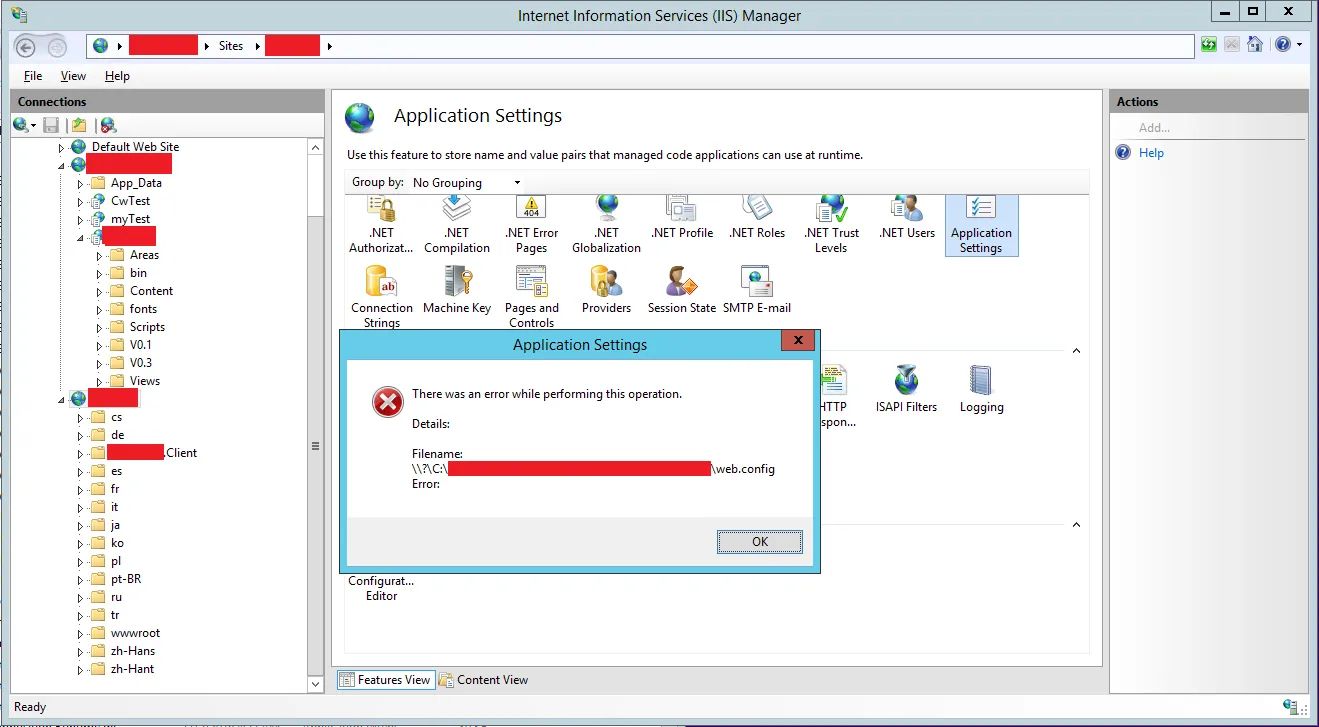Image resolution: width=1319 pixels, height=727 pixels.
Task: Click the address bar path field
Action: pos(640,46)
